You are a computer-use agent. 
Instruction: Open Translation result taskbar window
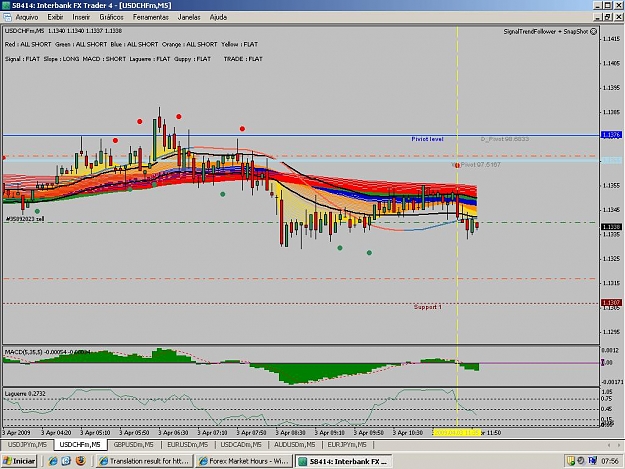point(144,461)
